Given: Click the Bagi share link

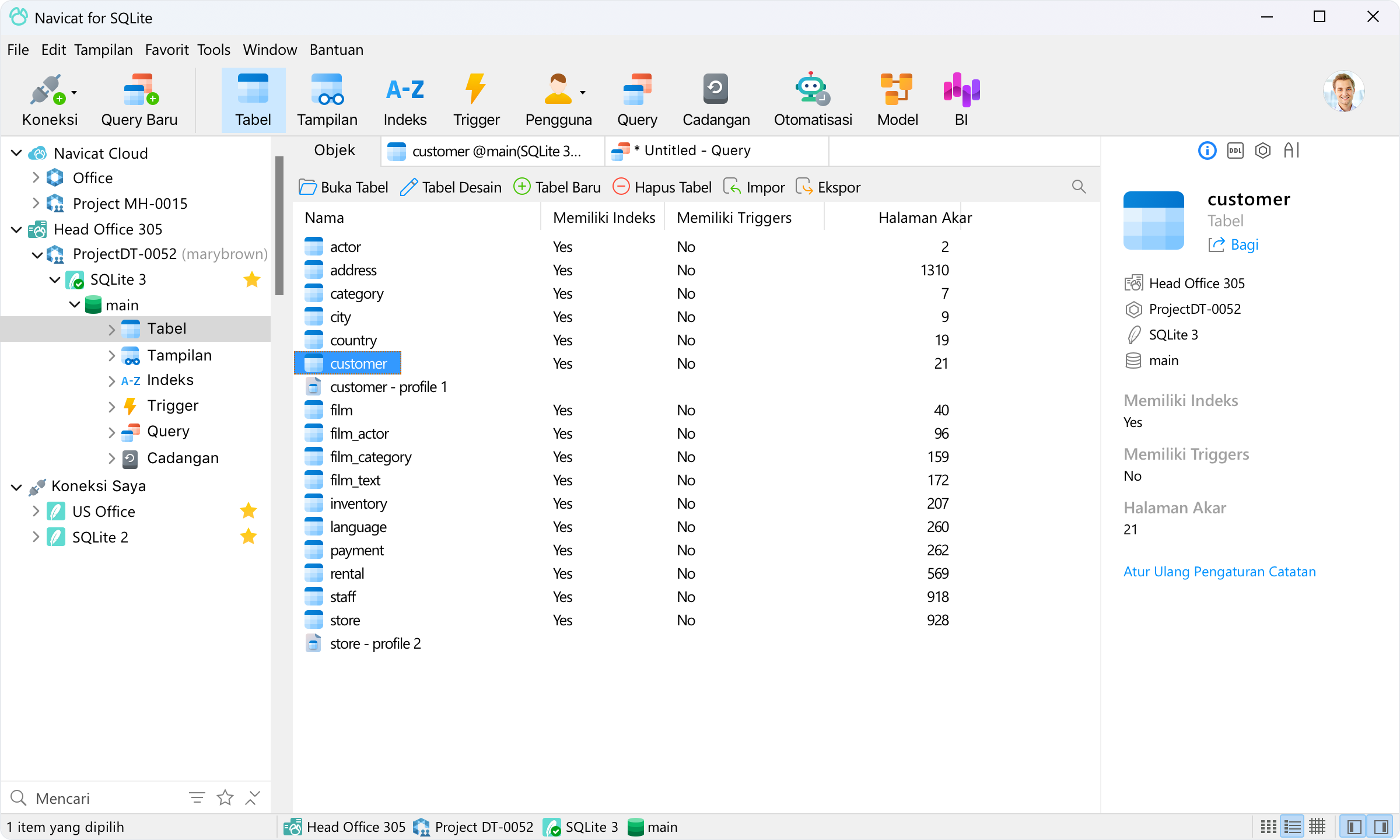Looking at the screenshot, I should point(1233,244).
